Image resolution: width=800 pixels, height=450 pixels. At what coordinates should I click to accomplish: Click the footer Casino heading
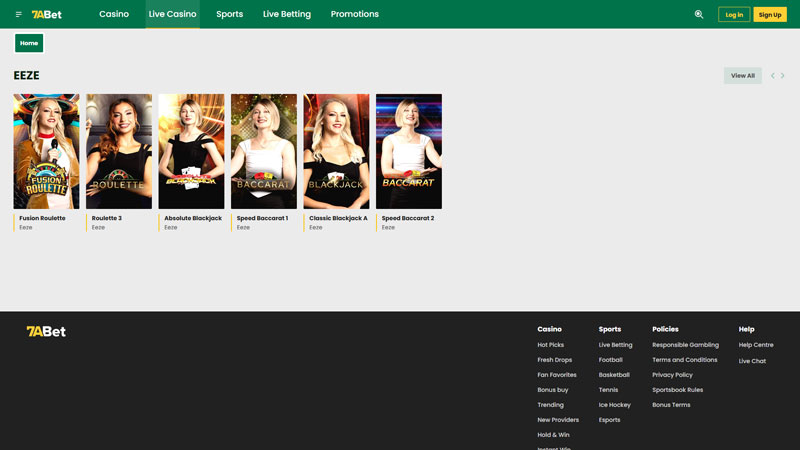pyautogui.click(x=549, y=329)
